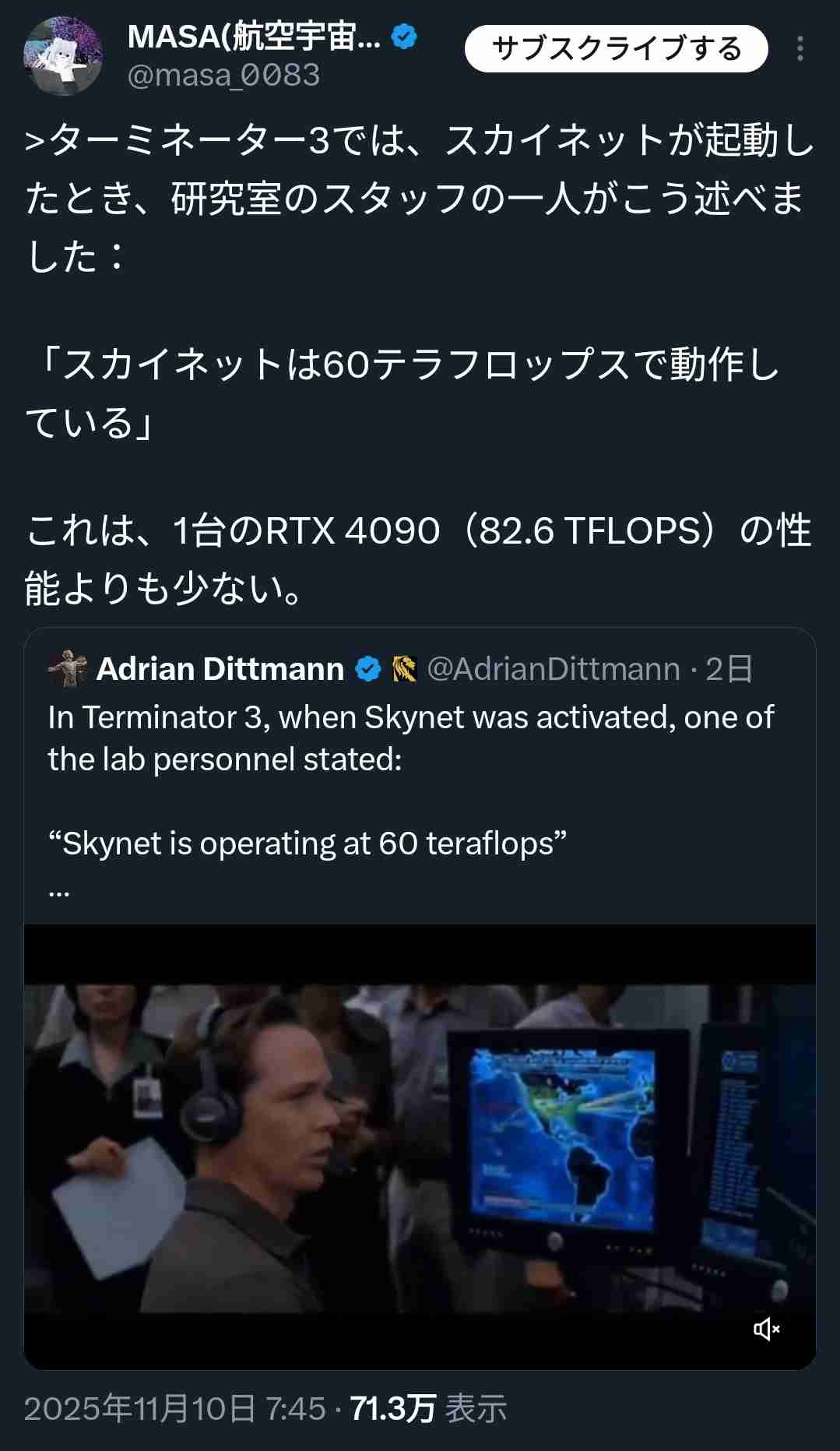
Task: Click the 2日 timestamp on quoted post
Action: (729, 669)
